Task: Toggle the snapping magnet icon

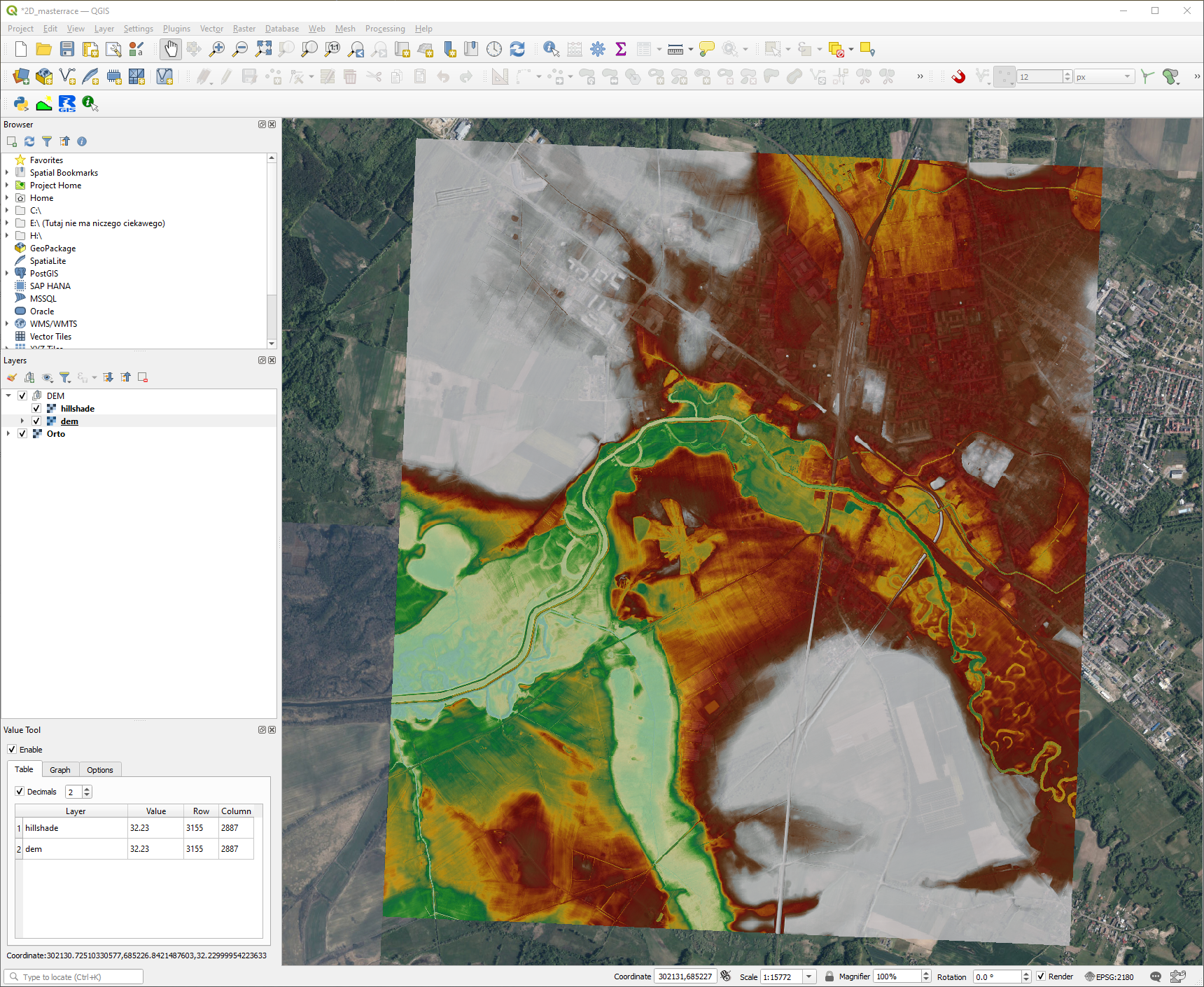Action: [958, 76]
